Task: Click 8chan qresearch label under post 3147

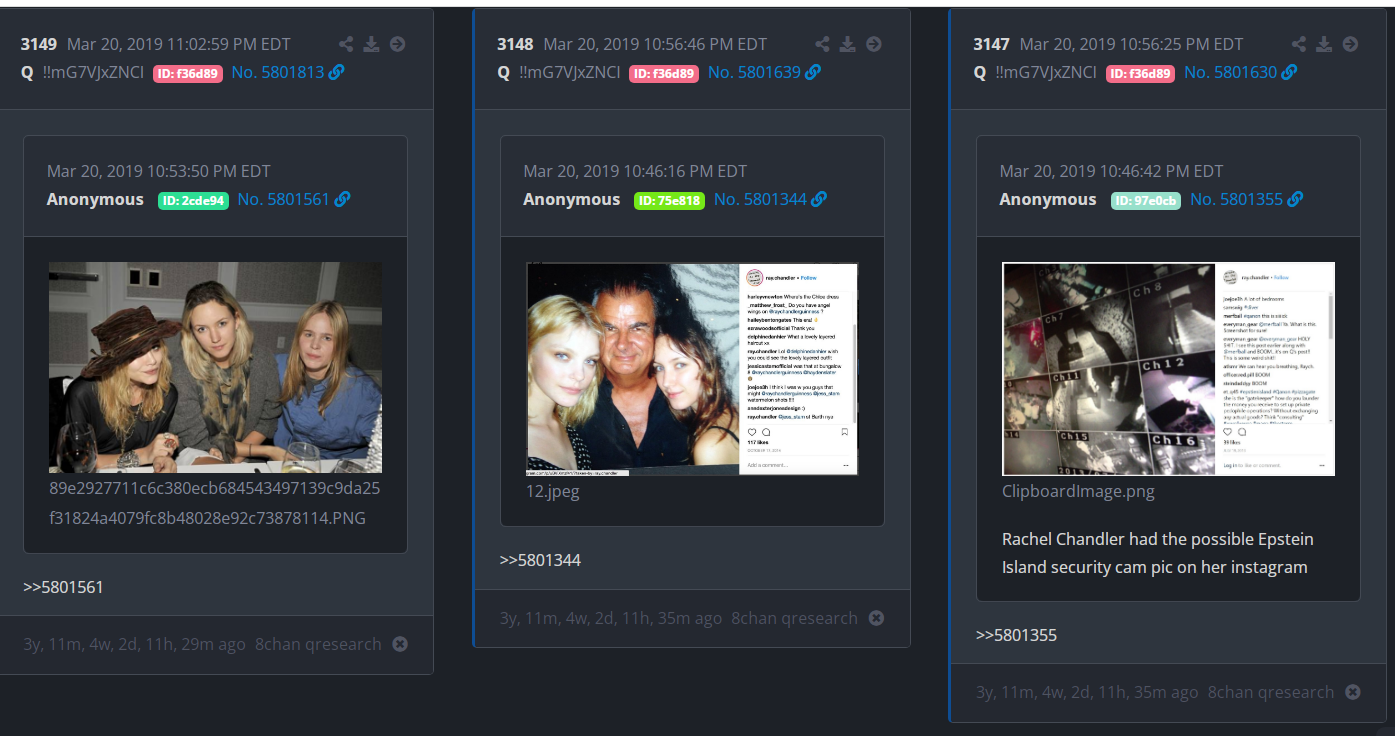Action: pos(1271,692)
